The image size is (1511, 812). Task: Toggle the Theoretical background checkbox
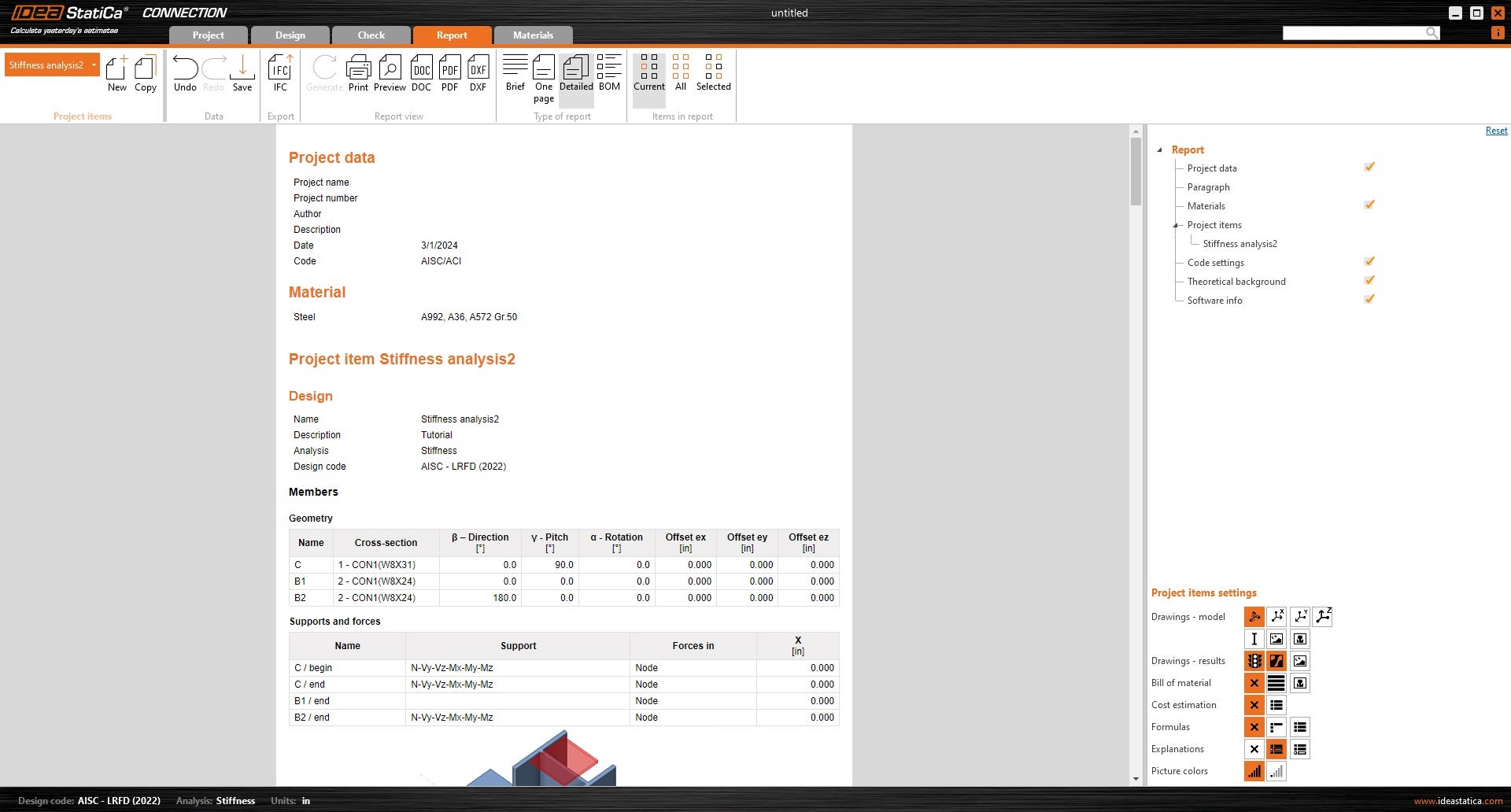coord(1369,280)
